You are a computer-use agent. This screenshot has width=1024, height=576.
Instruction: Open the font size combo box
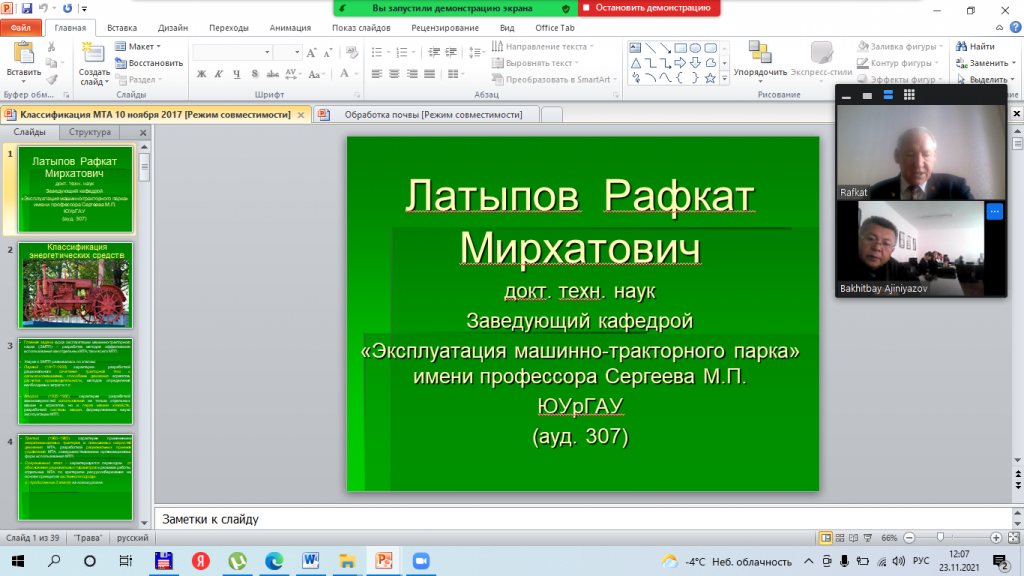click(x=287, y=52)
